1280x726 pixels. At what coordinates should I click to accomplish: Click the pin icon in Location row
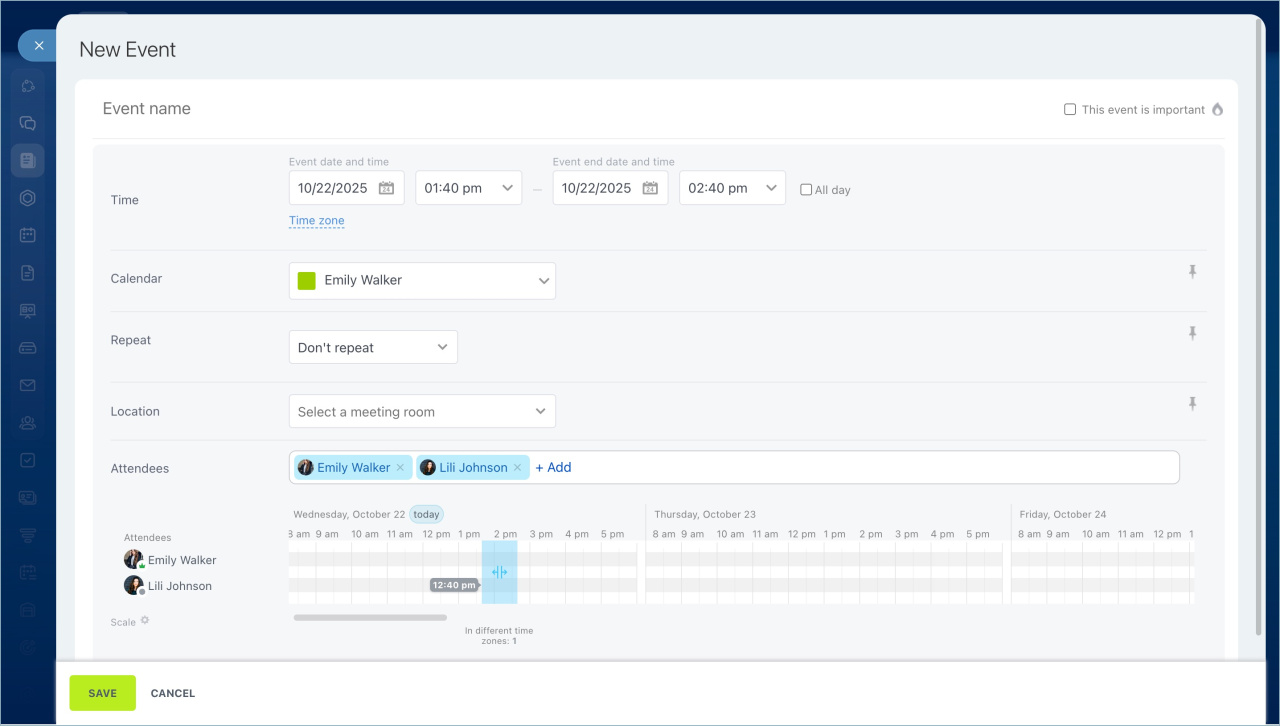click(x=1192, y=404)
